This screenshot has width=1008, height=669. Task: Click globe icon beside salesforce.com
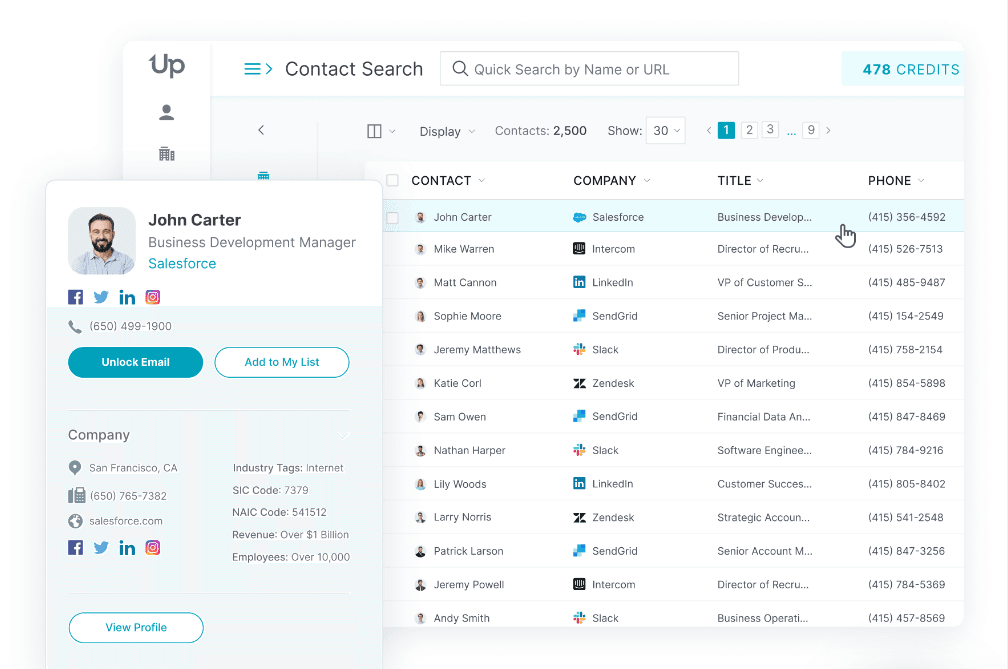75,521
